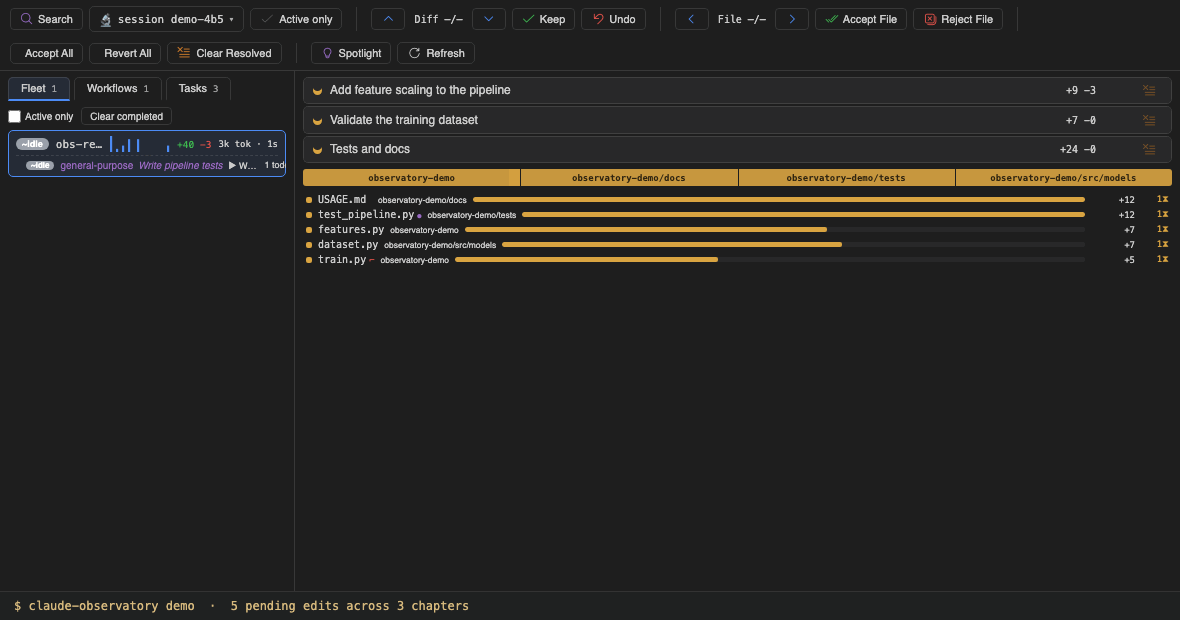Clear resolved icon on Validate training dataset chapter
Image resolution: width=1180 pixels, height=620 pixels.
[x=1148, y=120]
